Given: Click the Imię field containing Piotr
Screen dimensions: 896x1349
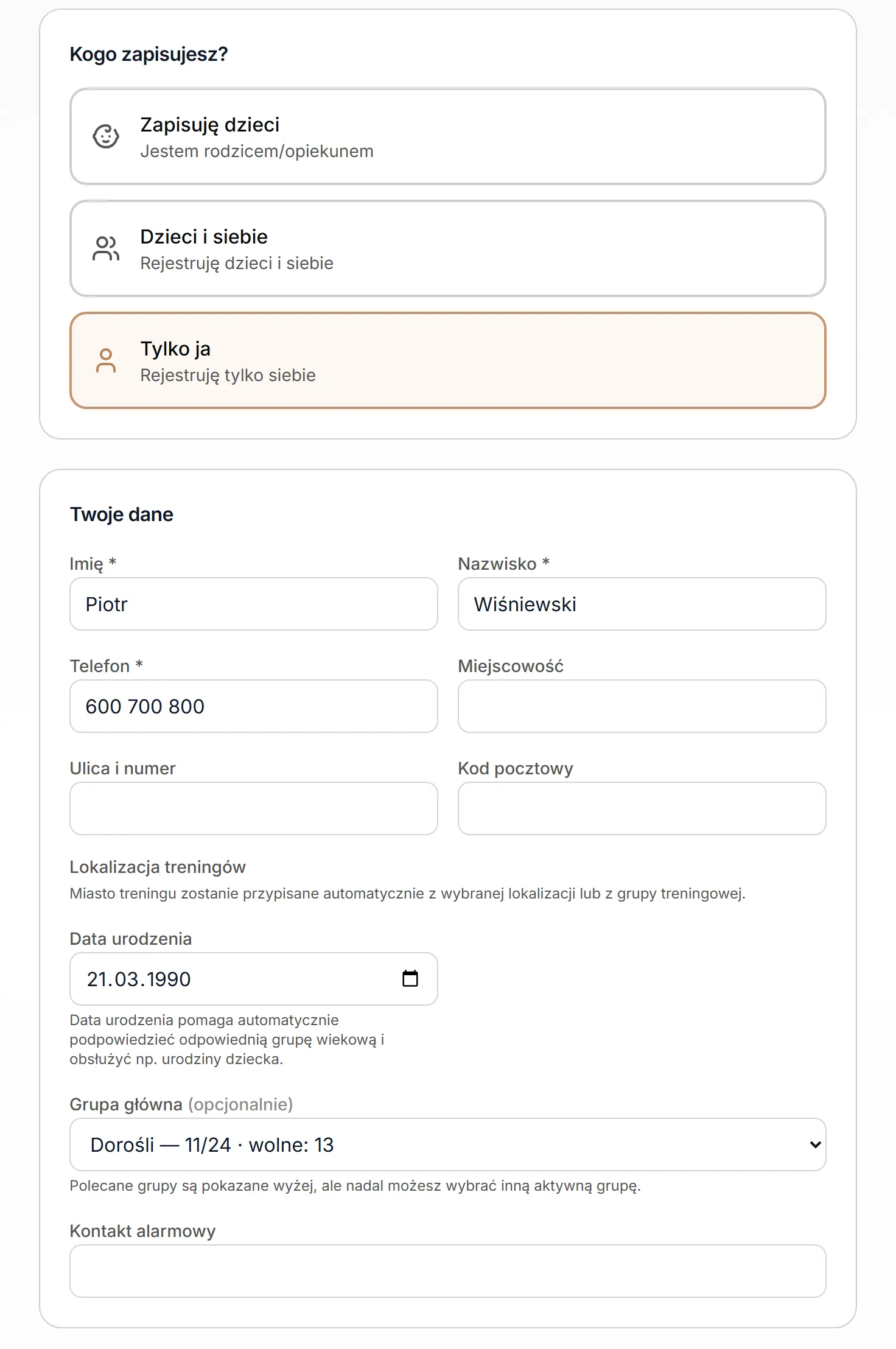Looking at the screenshot, I should click(254, 604).
